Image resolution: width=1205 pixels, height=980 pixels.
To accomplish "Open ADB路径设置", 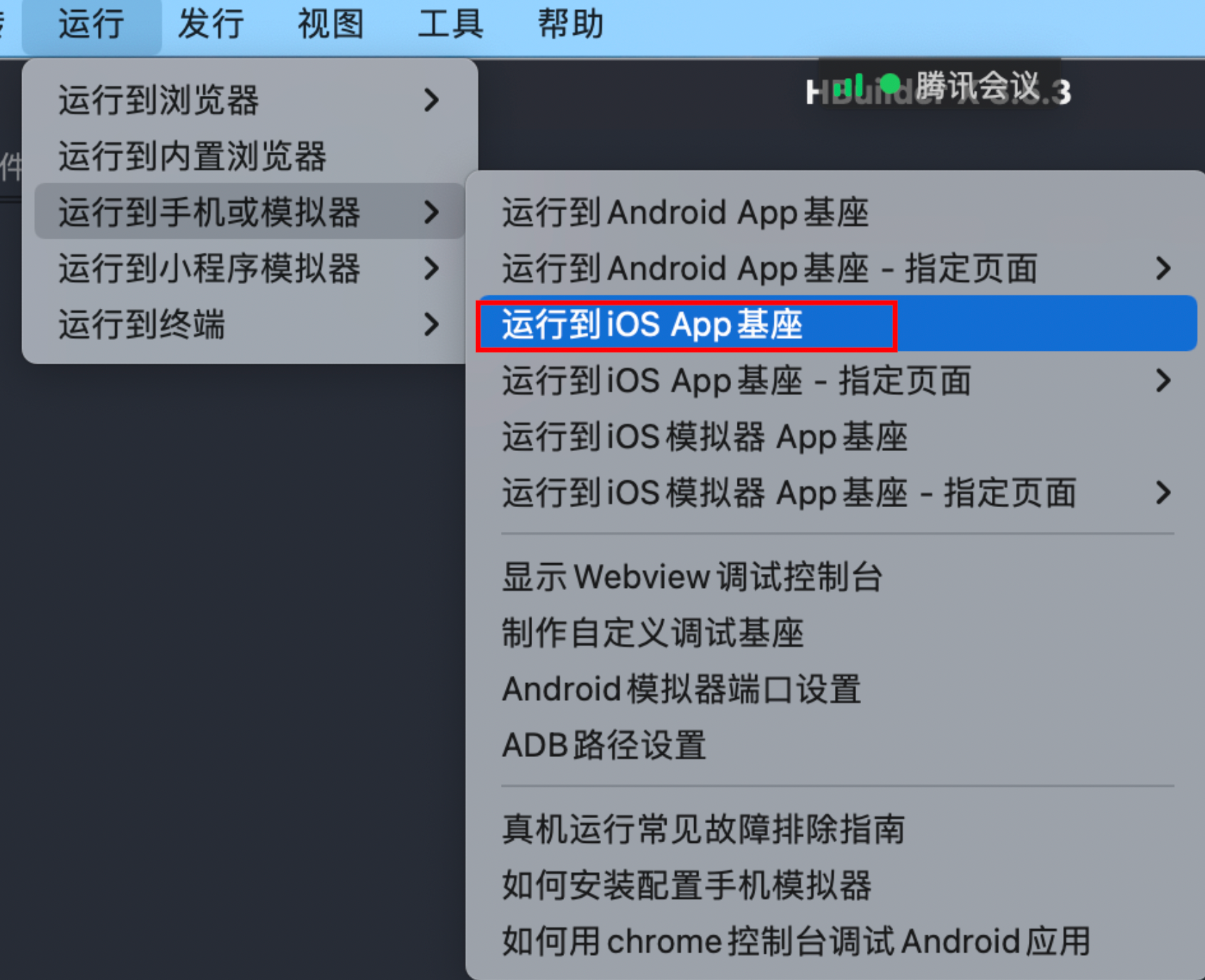I will tap(836, 745).
